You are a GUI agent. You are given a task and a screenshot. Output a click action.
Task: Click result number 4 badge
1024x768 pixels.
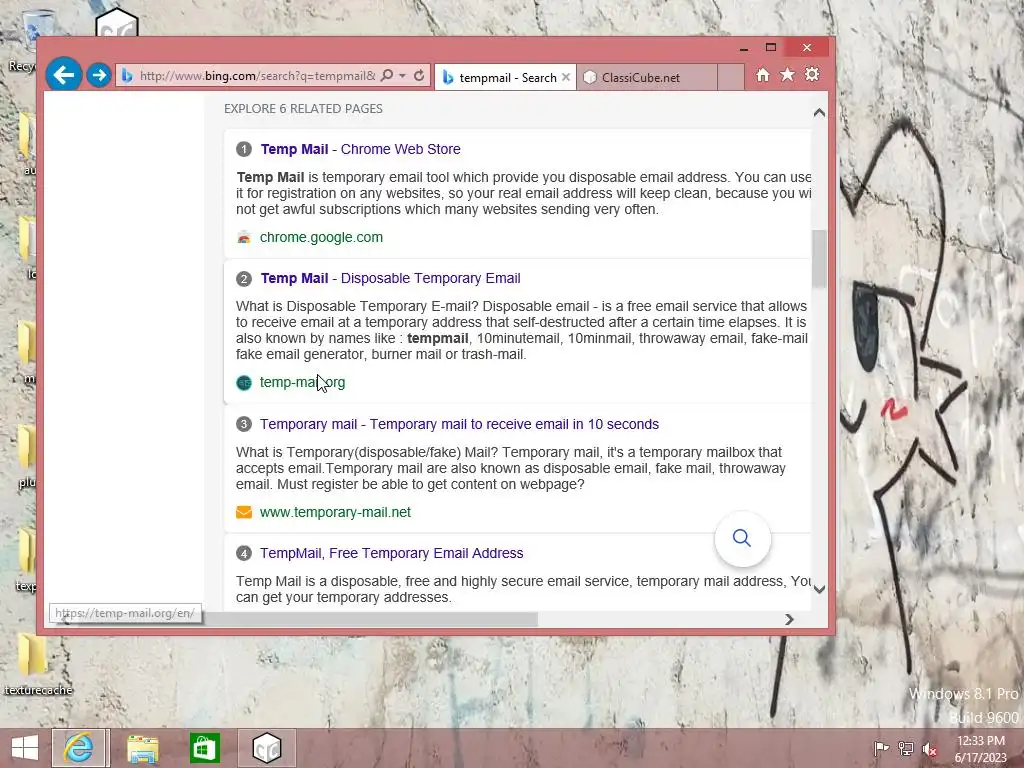[244, 554]
